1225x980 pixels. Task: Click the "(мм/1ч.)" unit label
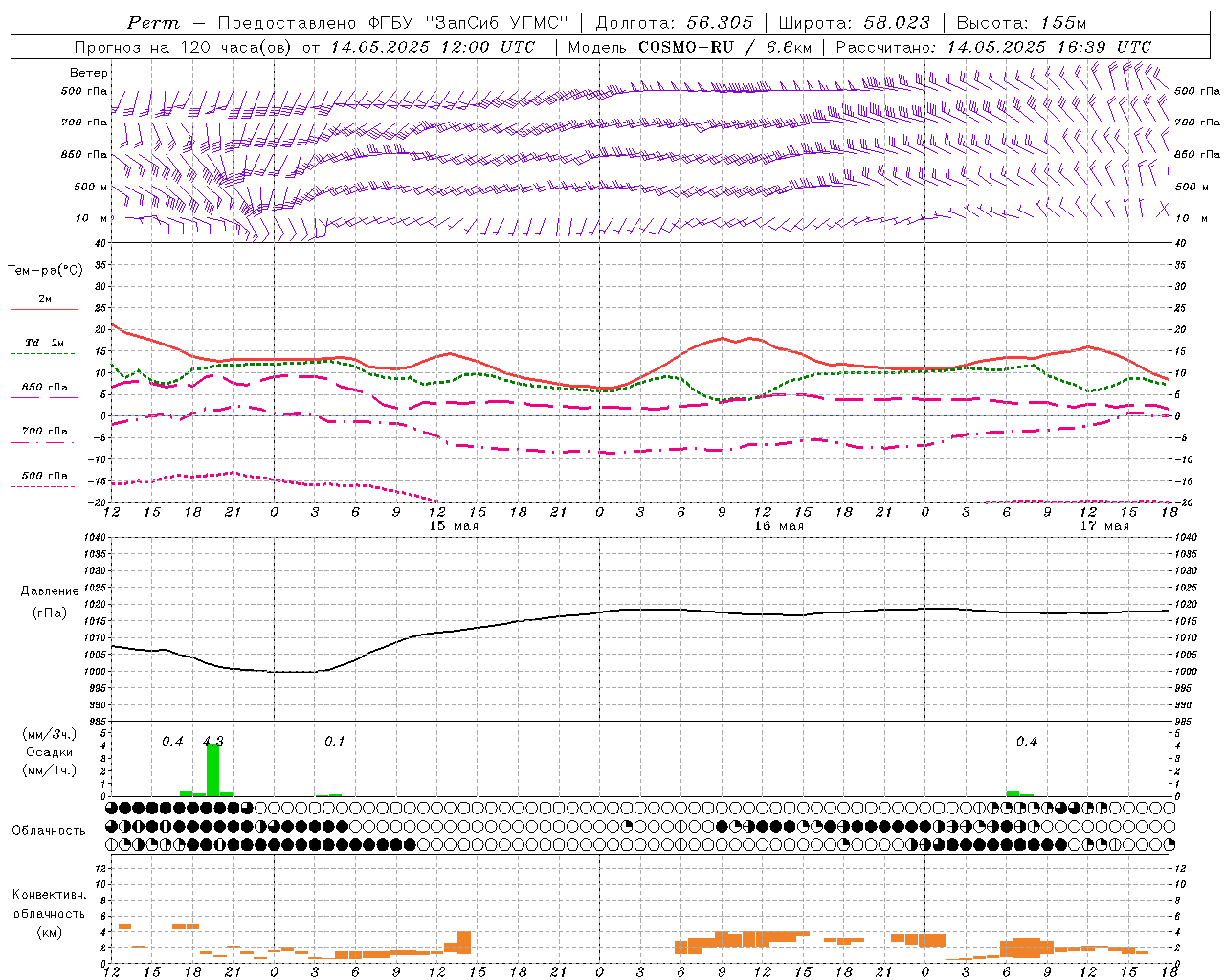pyautogui.click(x=49, y=770)
